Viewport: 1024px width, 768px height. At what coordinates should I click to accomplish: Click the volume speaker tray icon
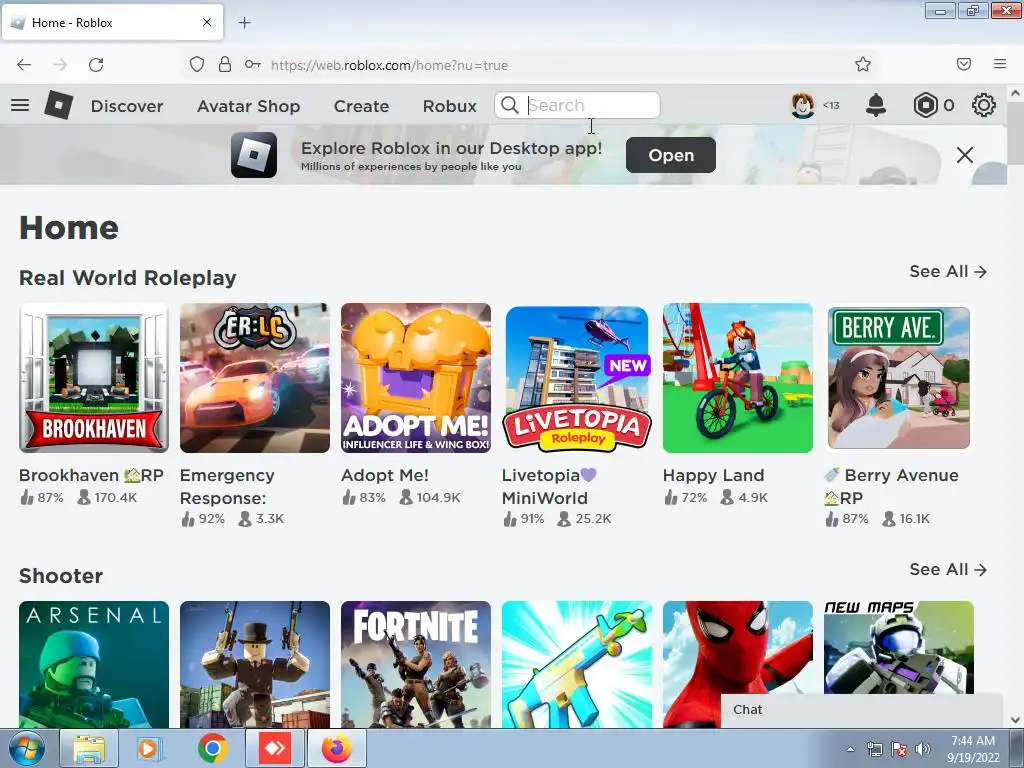click(923, 749)
